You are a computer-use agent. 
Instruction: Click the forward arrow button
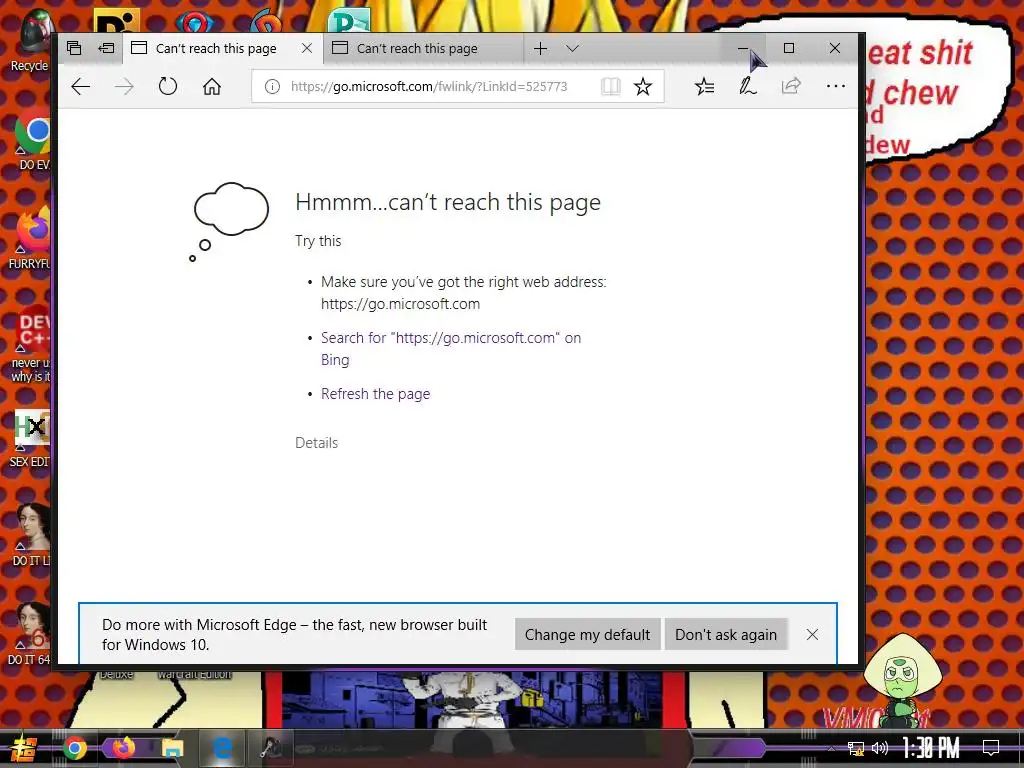(124, 86)
